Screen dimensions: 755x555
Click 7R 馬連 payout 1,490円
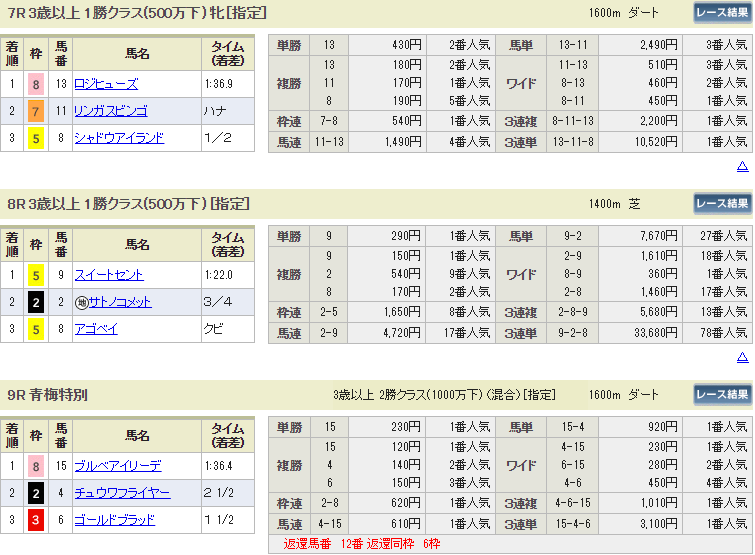[x=404, y=142]
